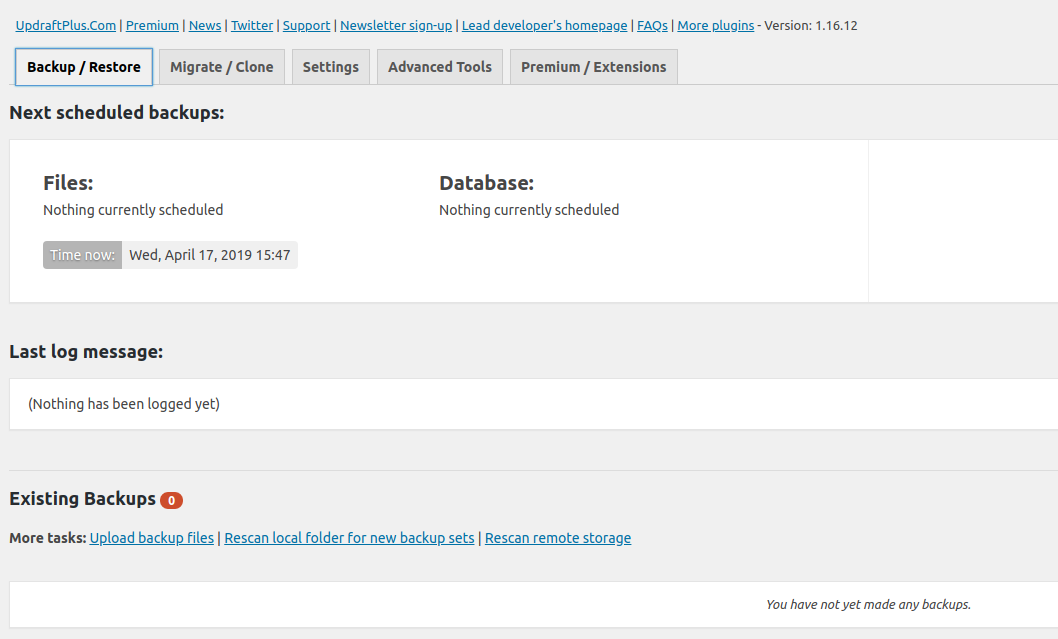Click Upload backup files link
Viewport: 1058px width, 639px height.
(152, 538)
